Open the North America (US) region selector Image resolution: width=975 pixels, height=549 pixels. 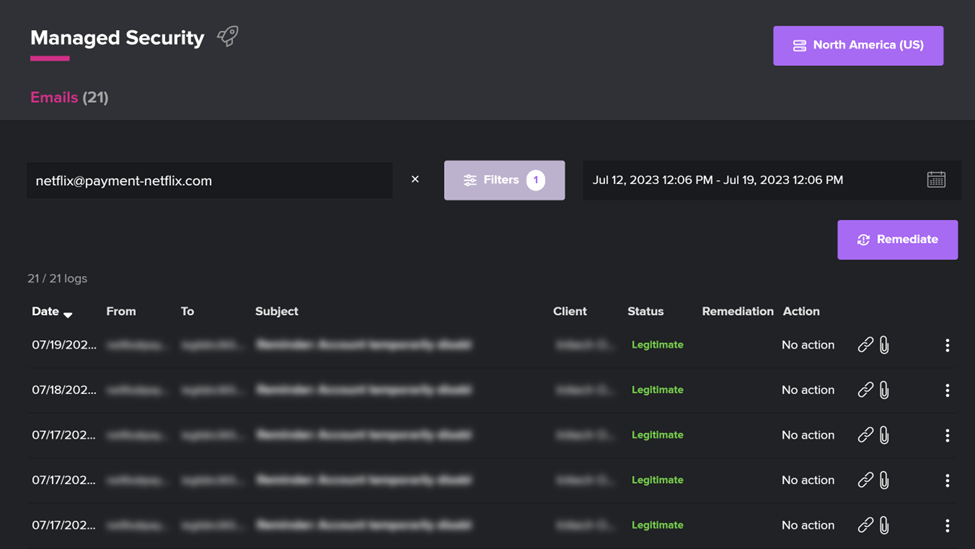point(858,45)
